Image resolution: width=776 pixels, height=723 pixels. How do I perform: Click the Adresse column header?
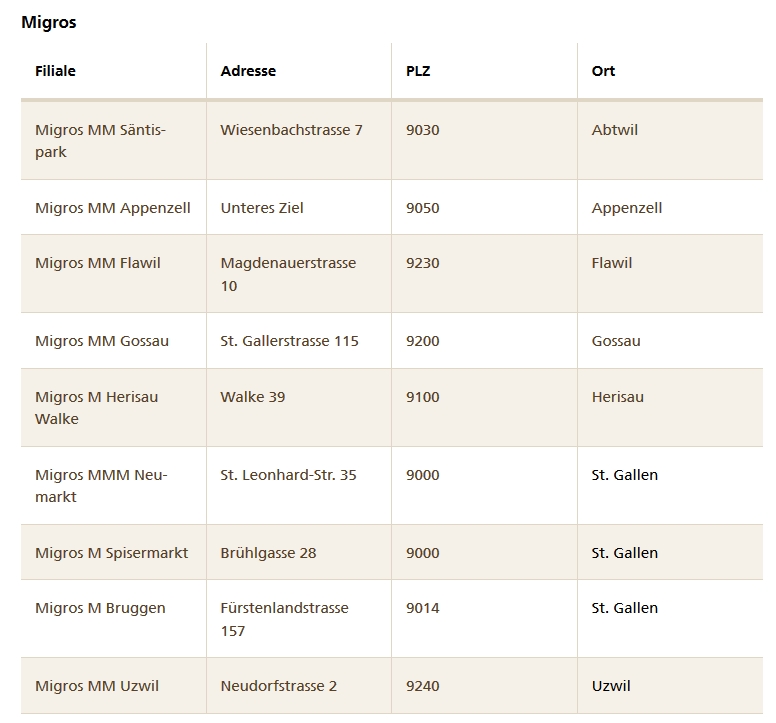click(x=248, y=71)
